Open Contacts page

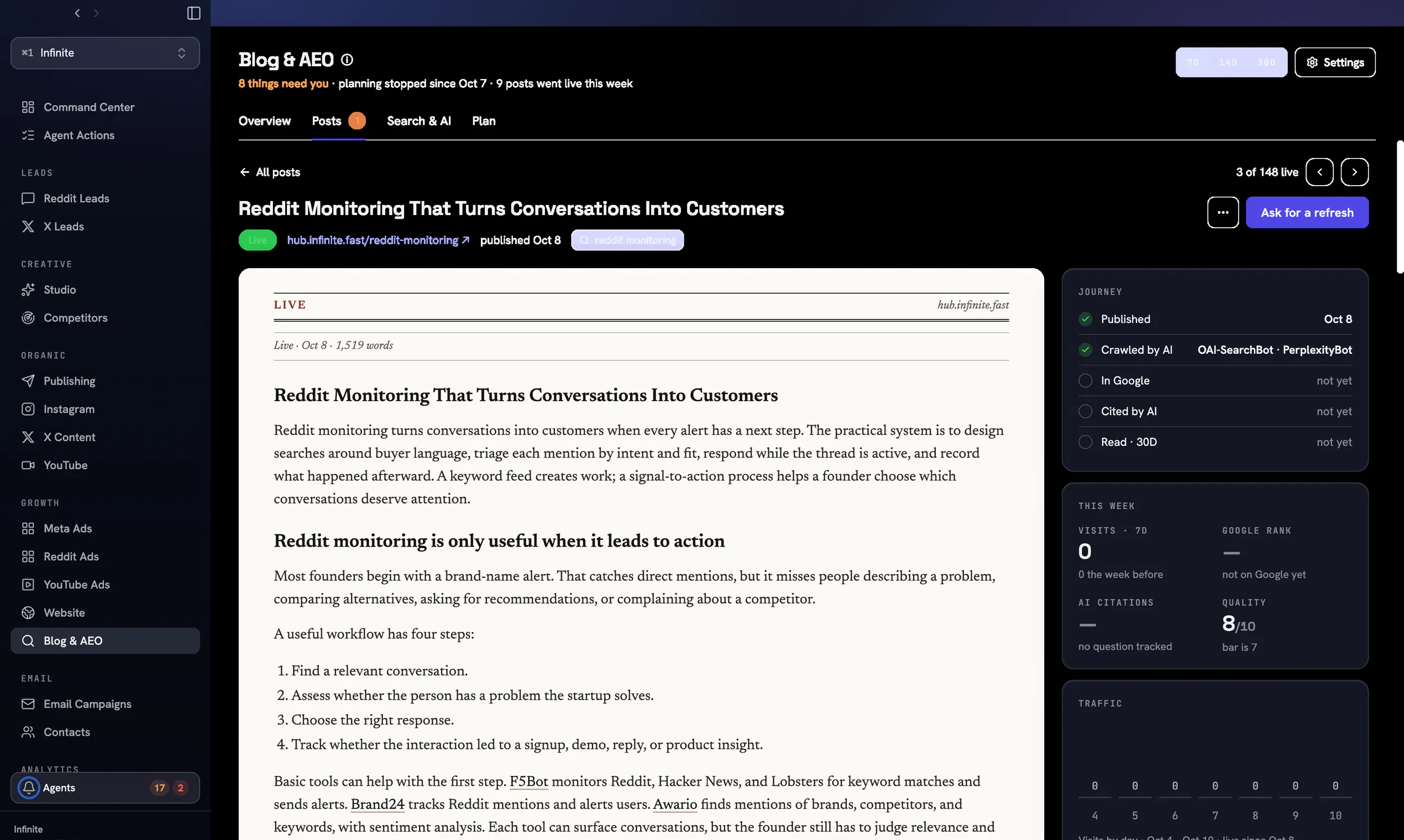(x=105, y=732)
